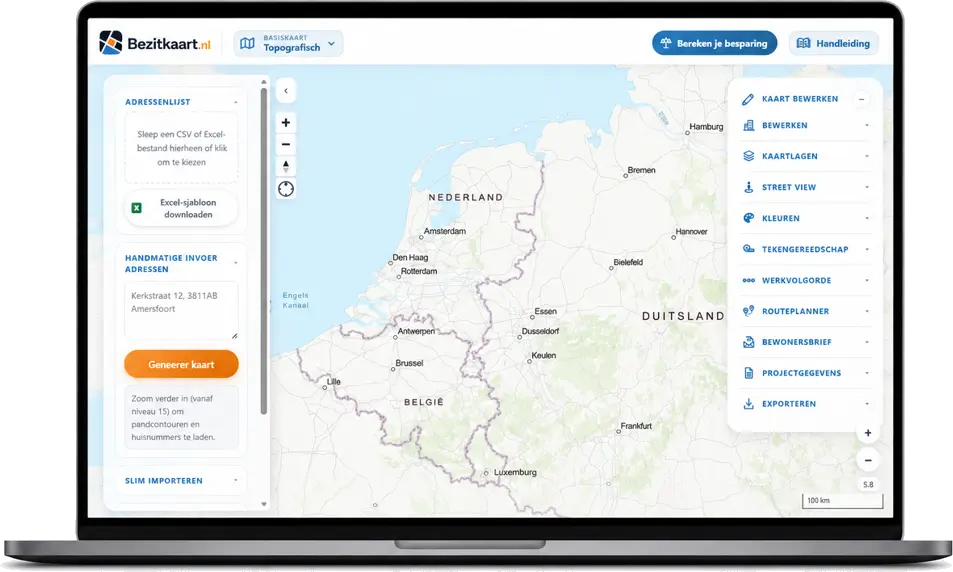Viewport: 953px width, 572px height.
Task: Click the Tekengereedschap shapes icon
Action: pos(749,249)
